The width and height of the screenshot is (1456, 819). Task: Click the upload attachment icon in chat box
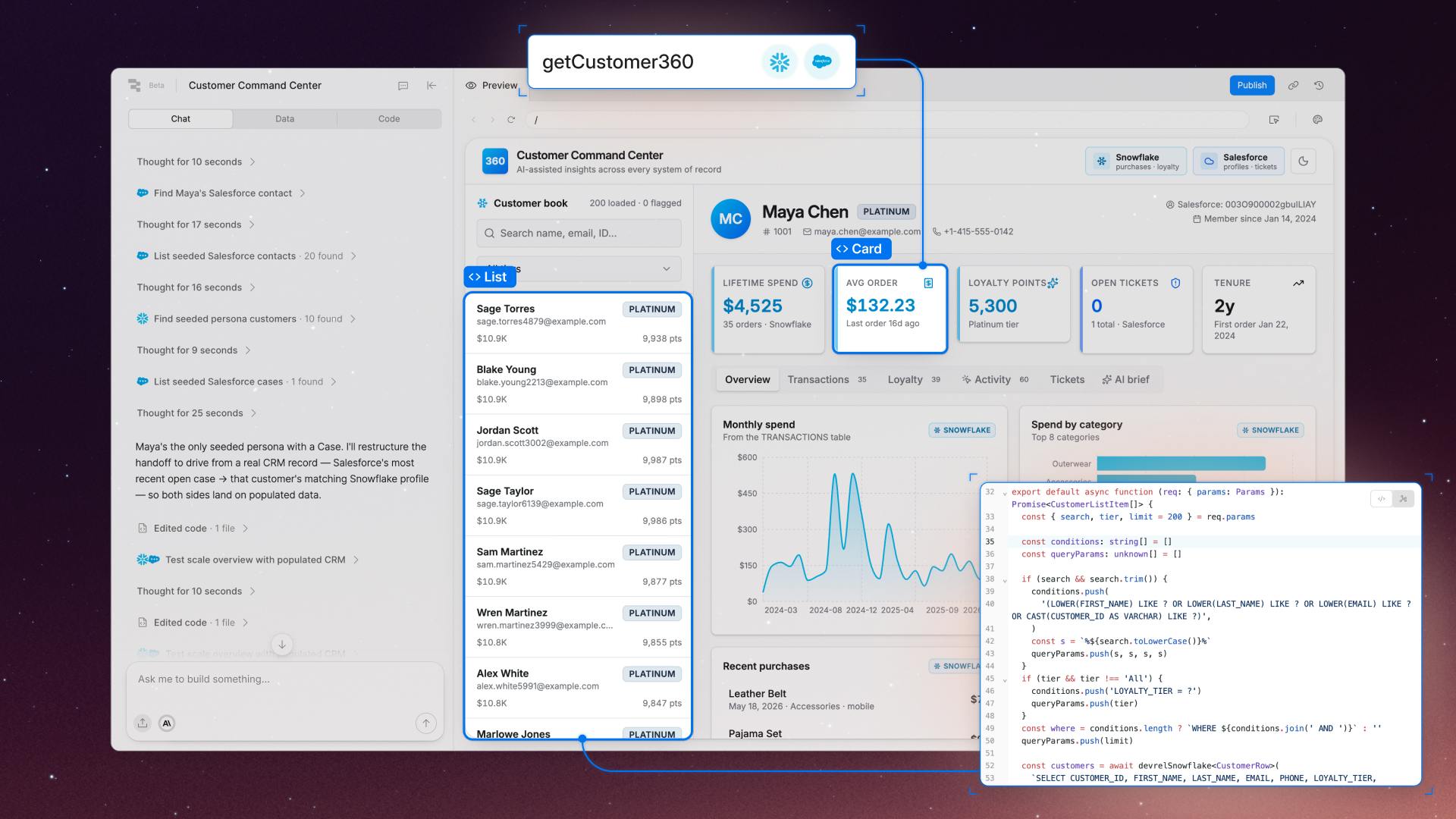(143, 723)
